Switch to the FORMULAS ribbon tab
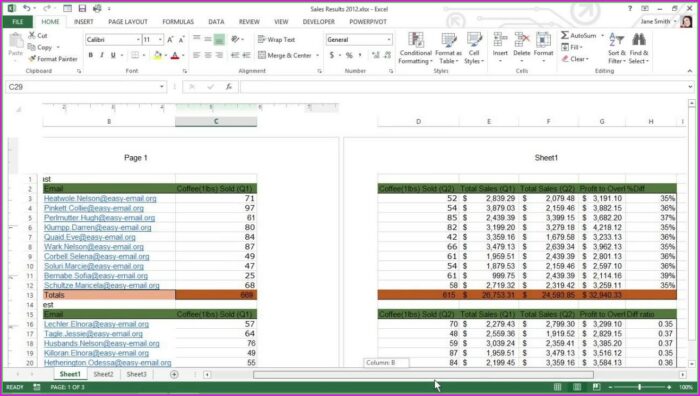The height and width of the screenshot is (396, 700). pos(178,21)
